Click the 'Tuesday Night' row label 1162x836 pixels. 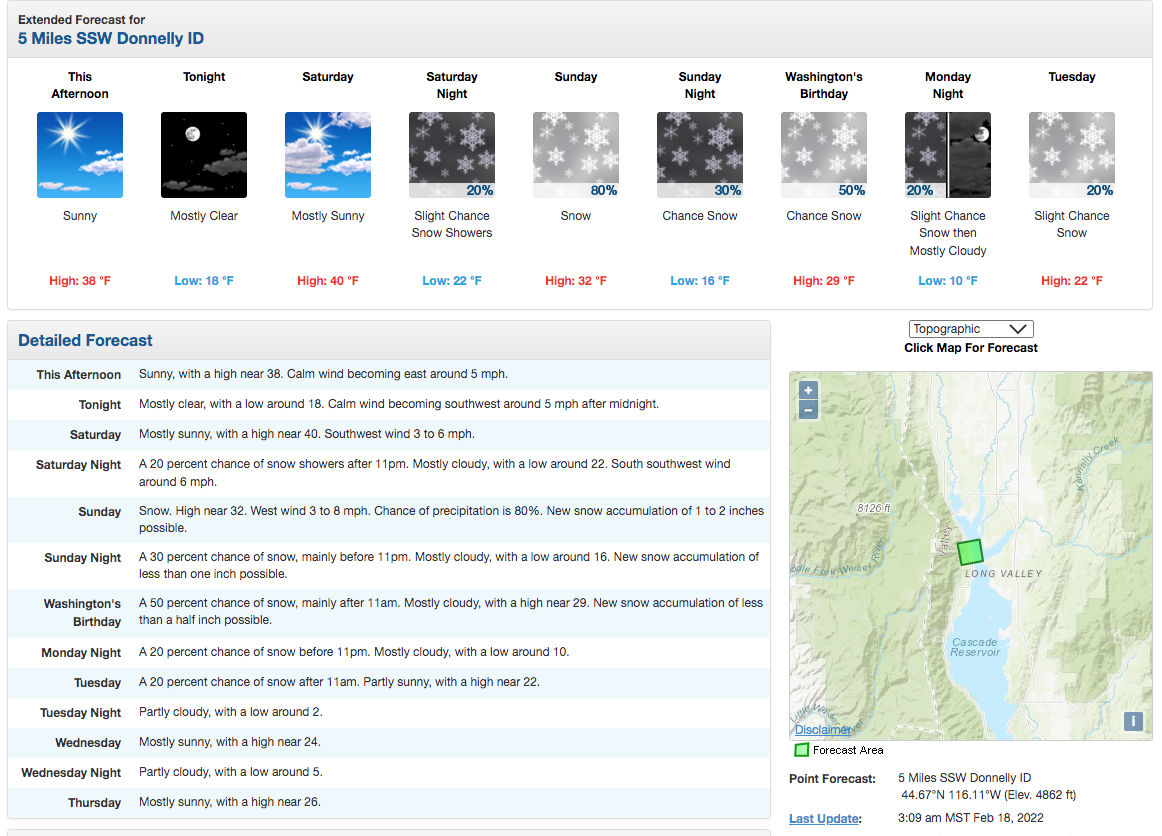pyautogui.click(x=81, y=713)
